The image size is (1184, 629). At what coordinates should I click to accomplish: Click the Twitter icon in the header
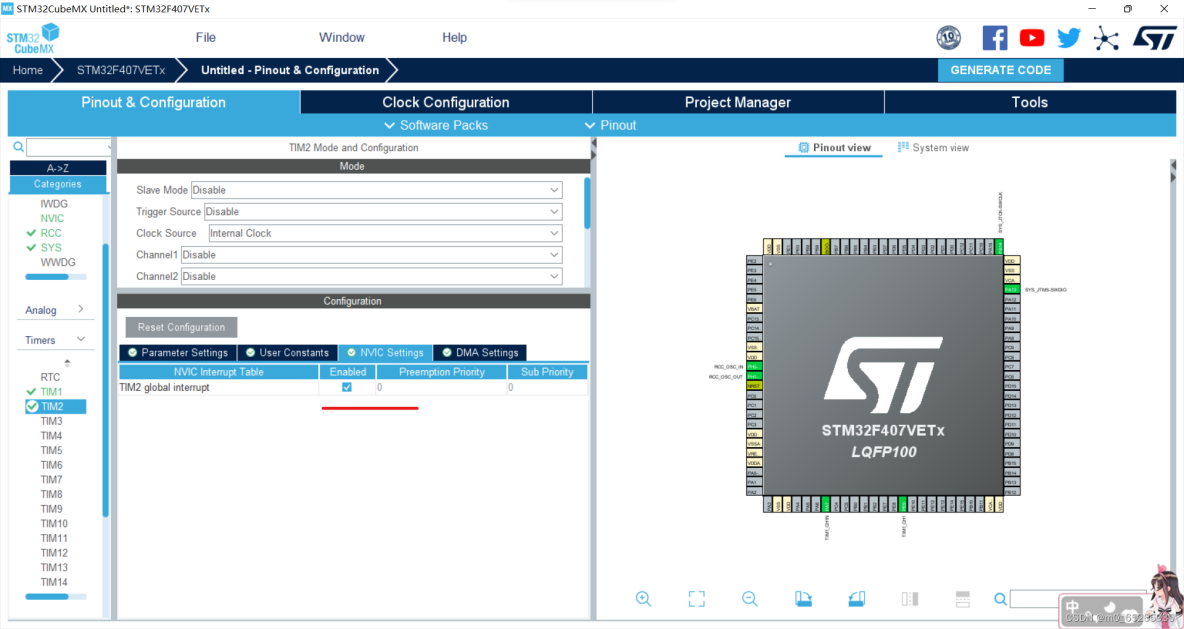(x=1068, y=37)
